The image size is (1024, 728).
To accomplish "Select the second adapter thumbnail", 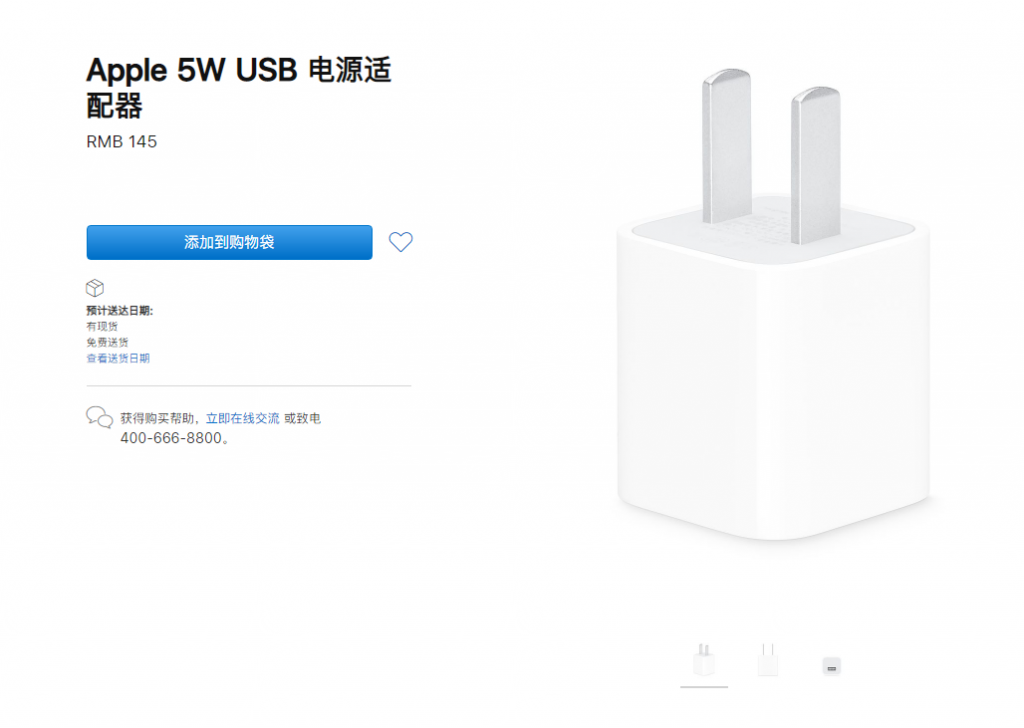I will click(768, 660).
